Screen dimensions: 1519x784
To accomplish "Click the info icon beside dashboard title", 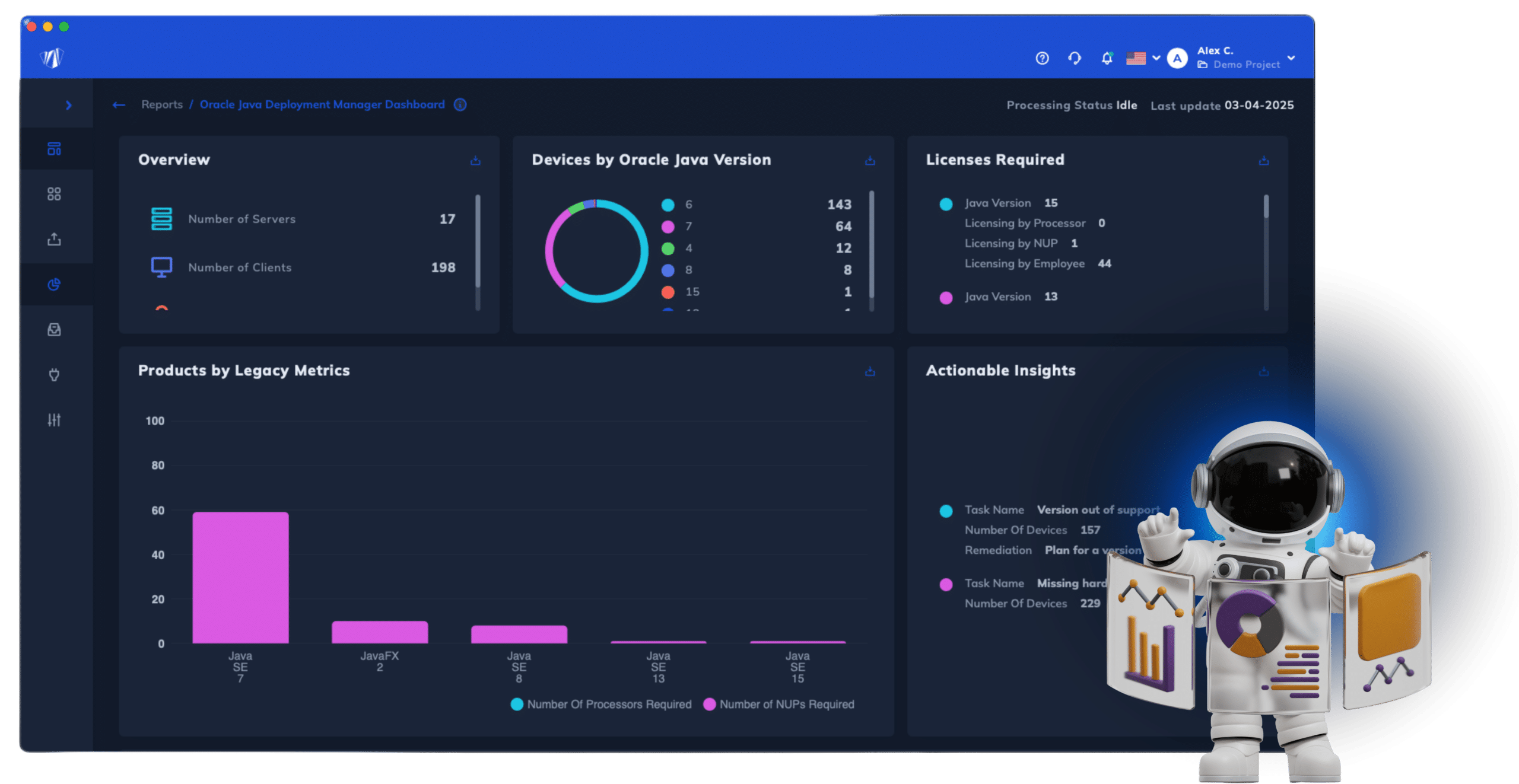I will click(460, 105).
